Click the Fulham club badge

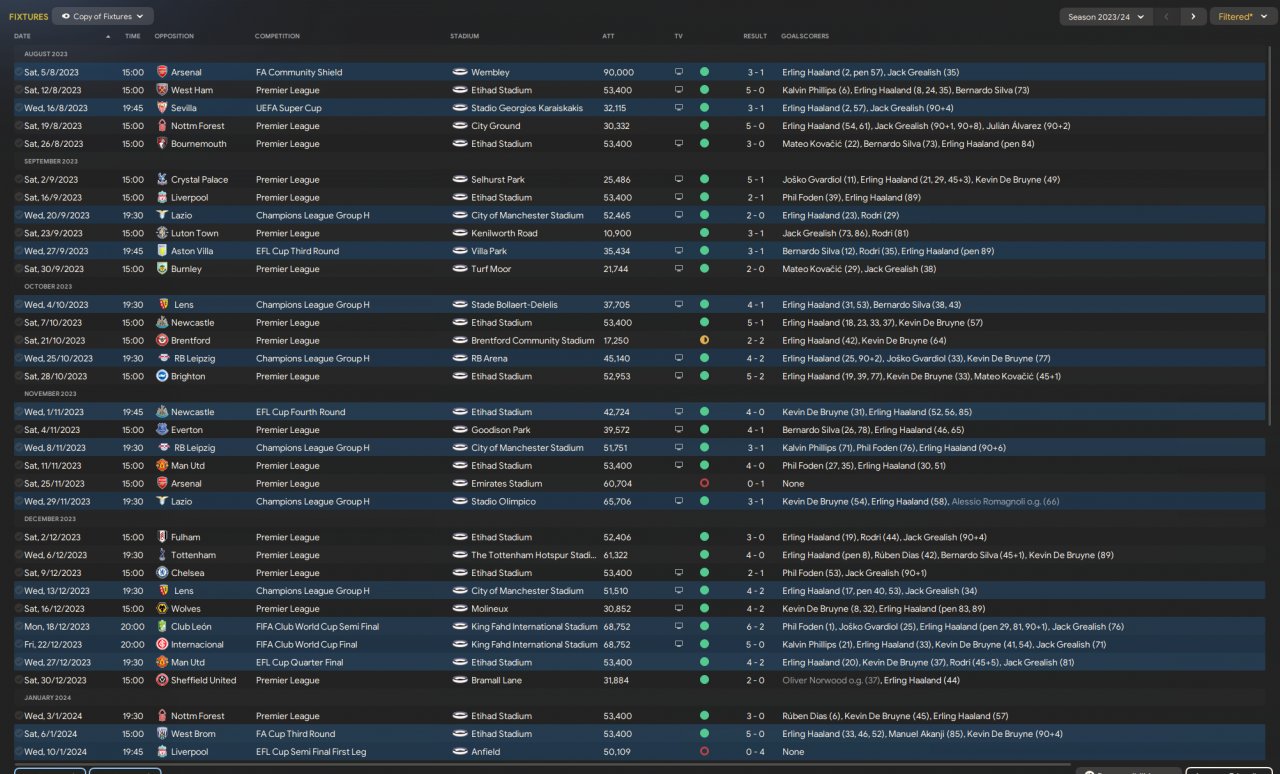pos(162,537)
